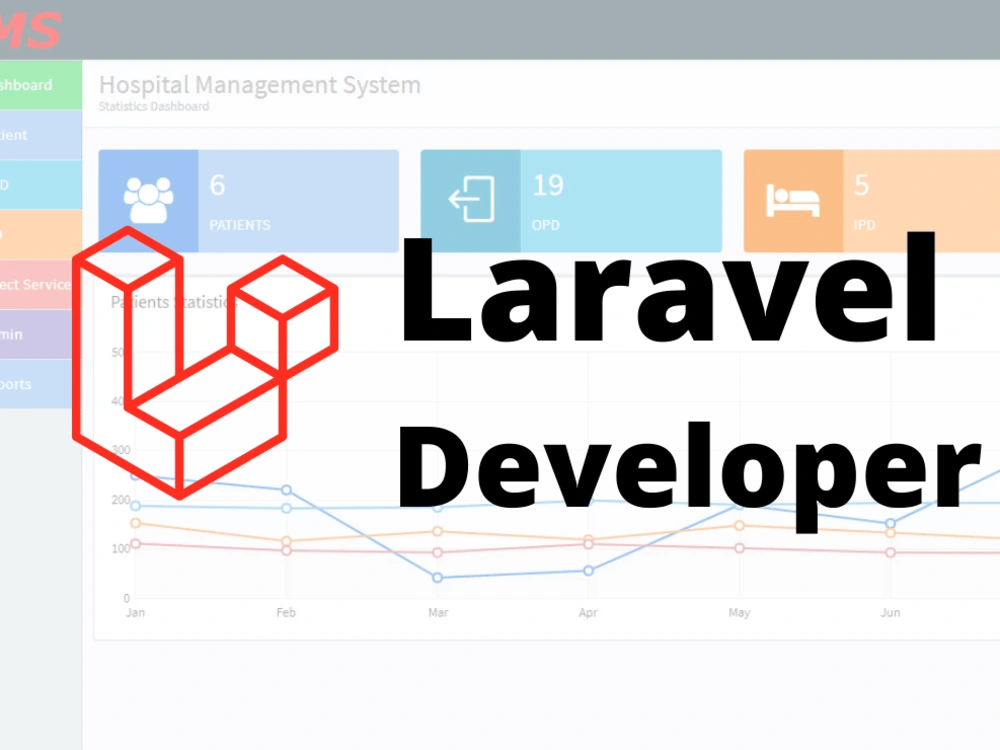The height and width of the screenshot is (750, 1000).
Task: Open the OPD card showing 19
Action: click(571, 201)
